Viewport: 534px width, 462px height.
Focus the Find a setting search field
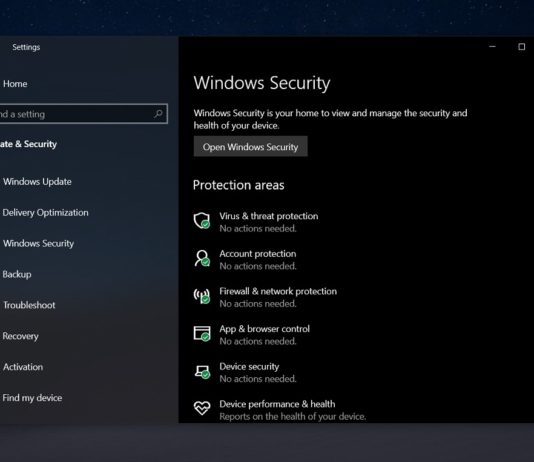point(83,114)
